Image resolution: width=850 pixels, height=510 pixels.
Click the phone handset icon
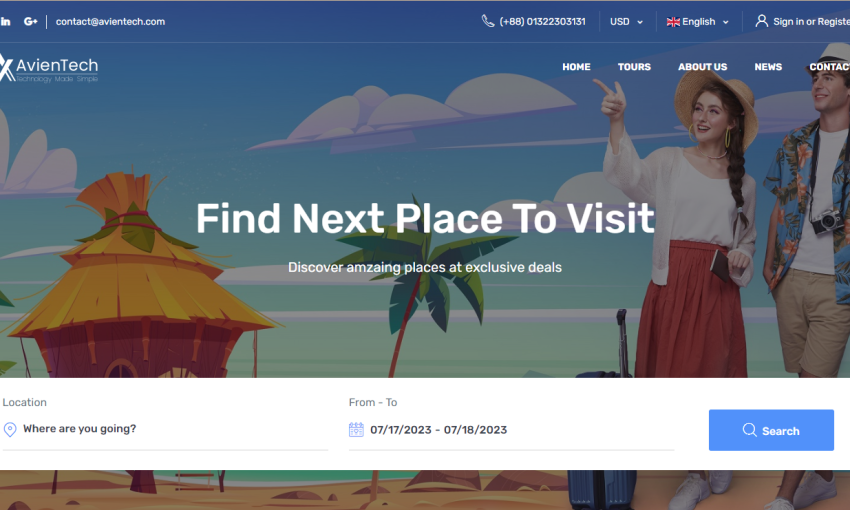(488, 21)
